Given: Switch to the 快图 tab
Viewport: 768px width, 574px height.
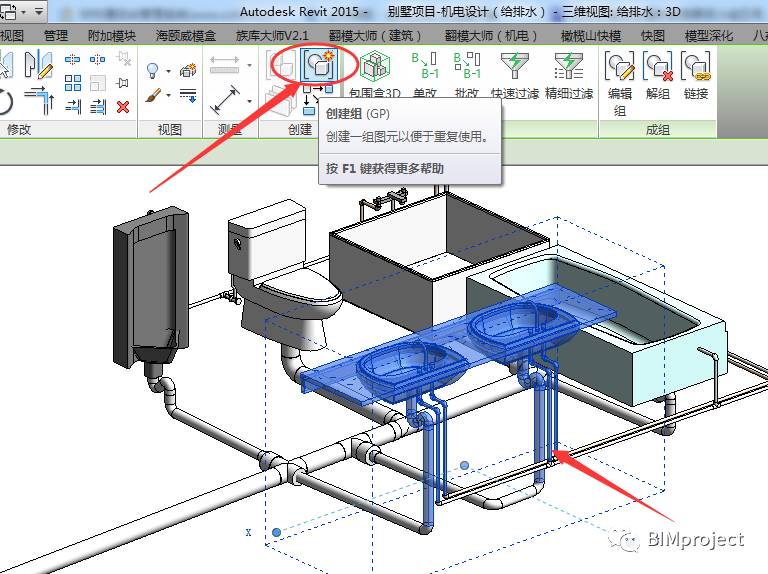Looking at the screenshot, I should pos(653,35).
